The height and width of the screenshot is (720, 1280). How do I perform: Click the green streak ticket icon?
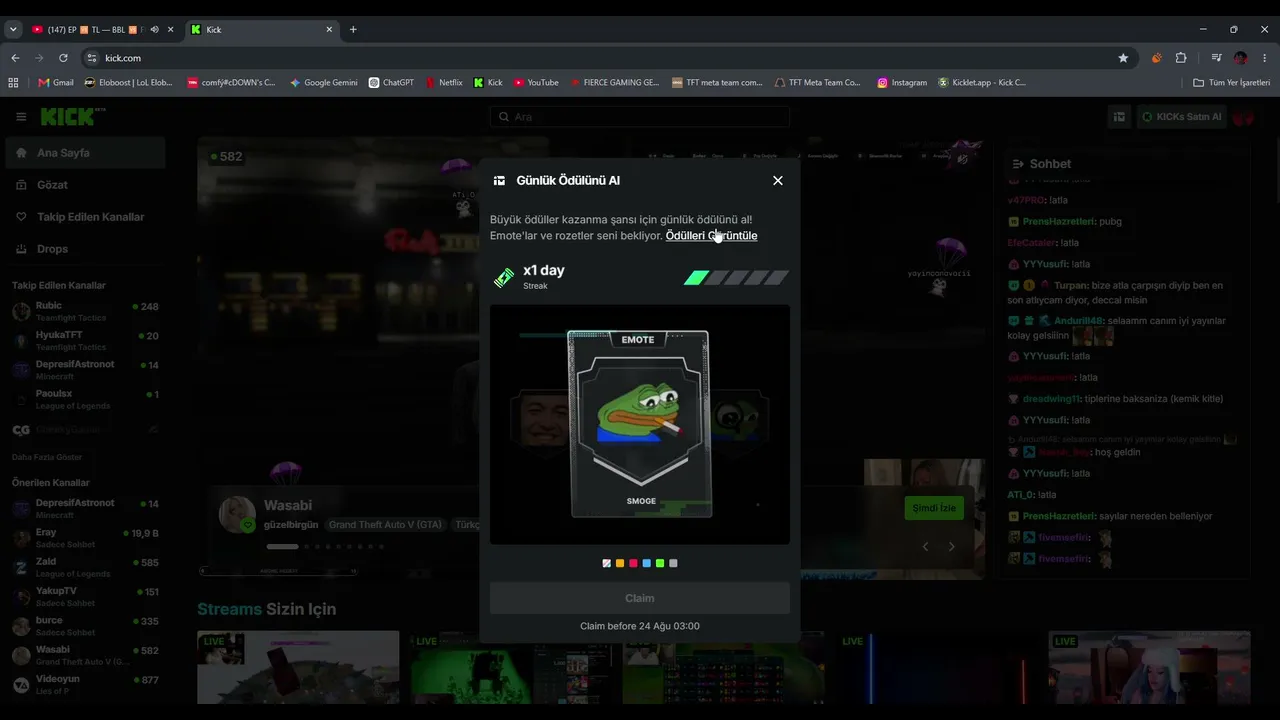click(504, 277)
